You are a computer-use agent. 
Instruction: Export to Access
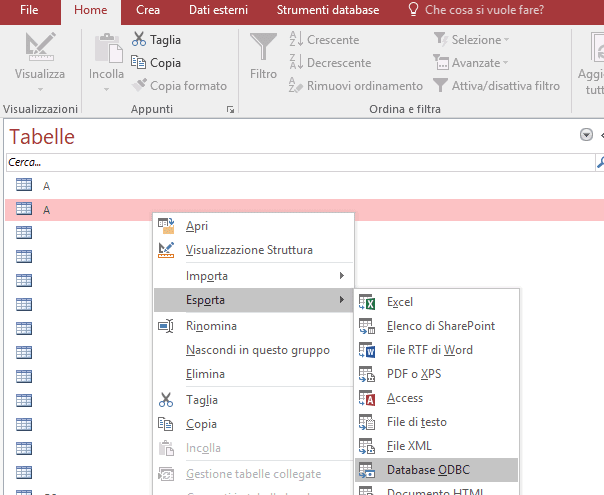coord(436,398)
